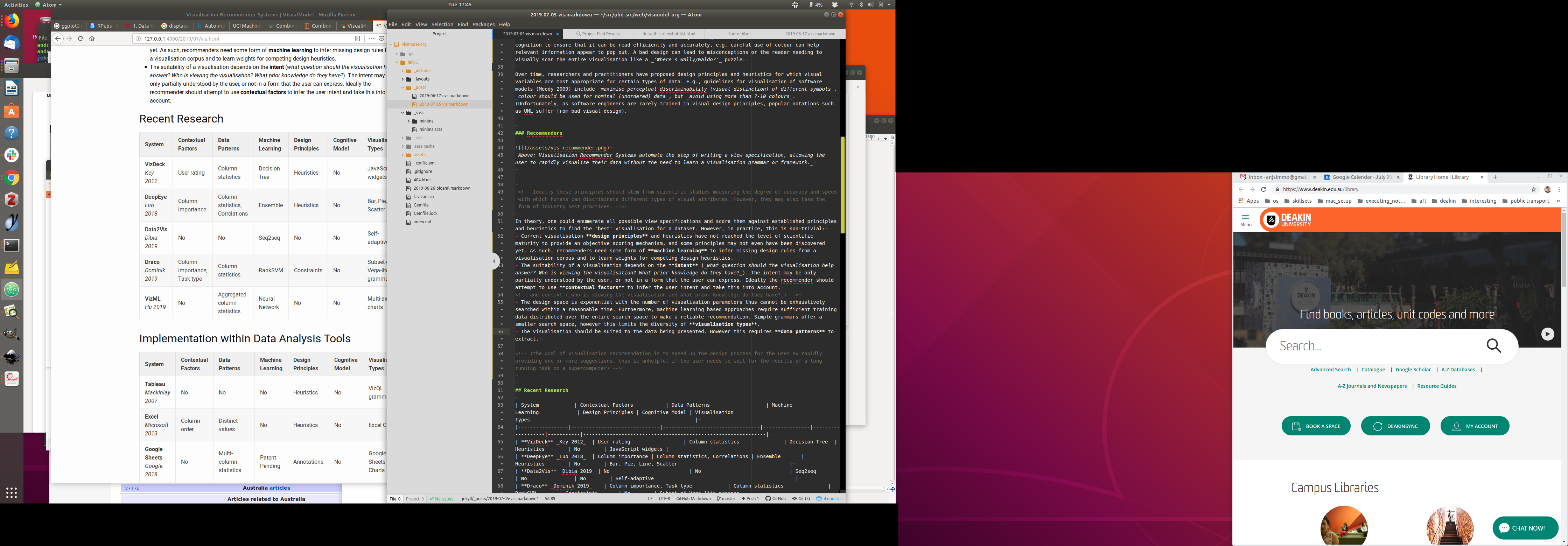Play the Deakin hero banner video
1568x546 pixels.
point(1547,334)
